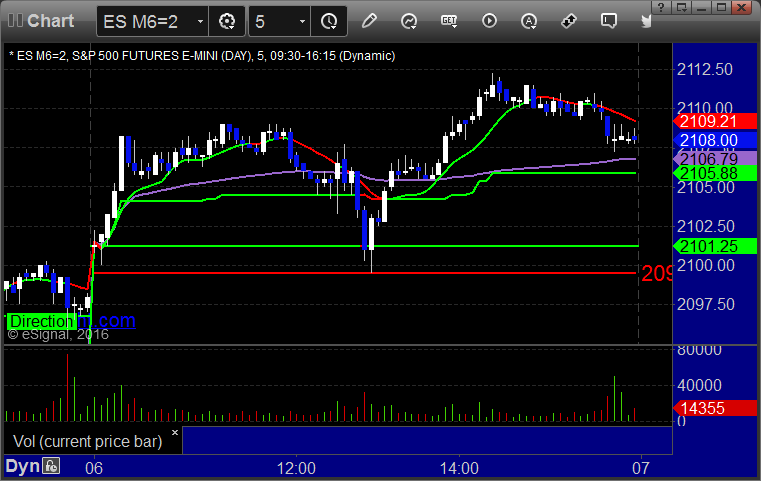Open the ES M6=2 symbol dropdown
This screenshot has width=761, height=481.
pos(200,21)
